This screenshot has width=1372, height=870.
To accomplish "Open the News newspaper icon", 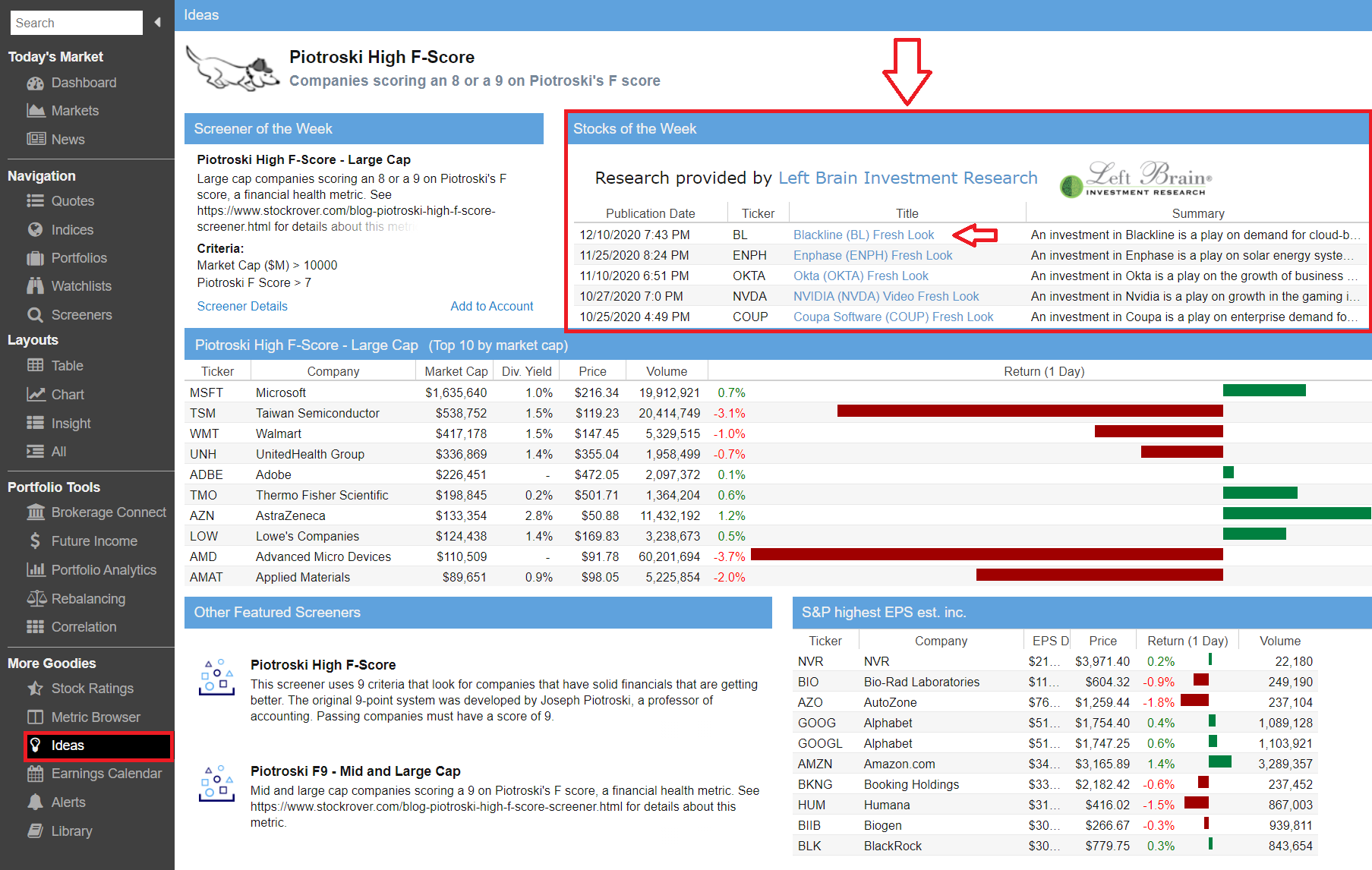I will pyautogui.click(x=35, y=139).
